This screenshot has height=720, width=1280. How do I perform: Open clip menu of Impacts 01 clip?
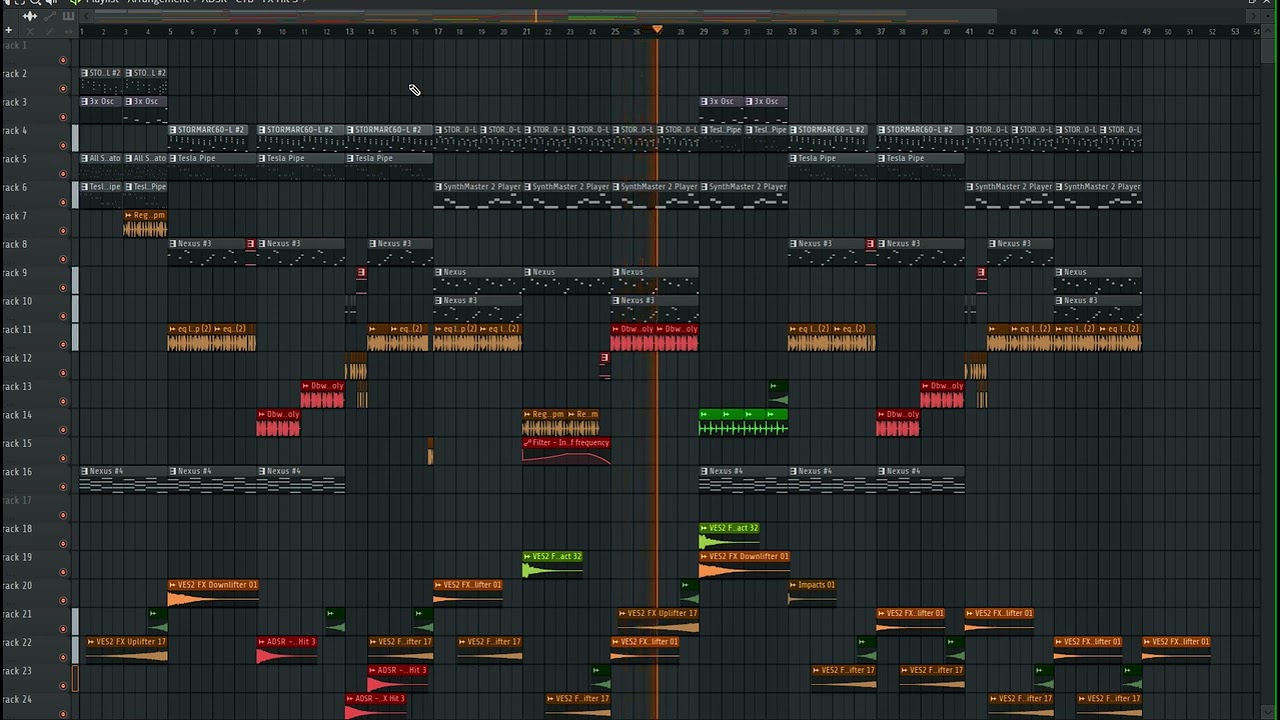(793, 585)
